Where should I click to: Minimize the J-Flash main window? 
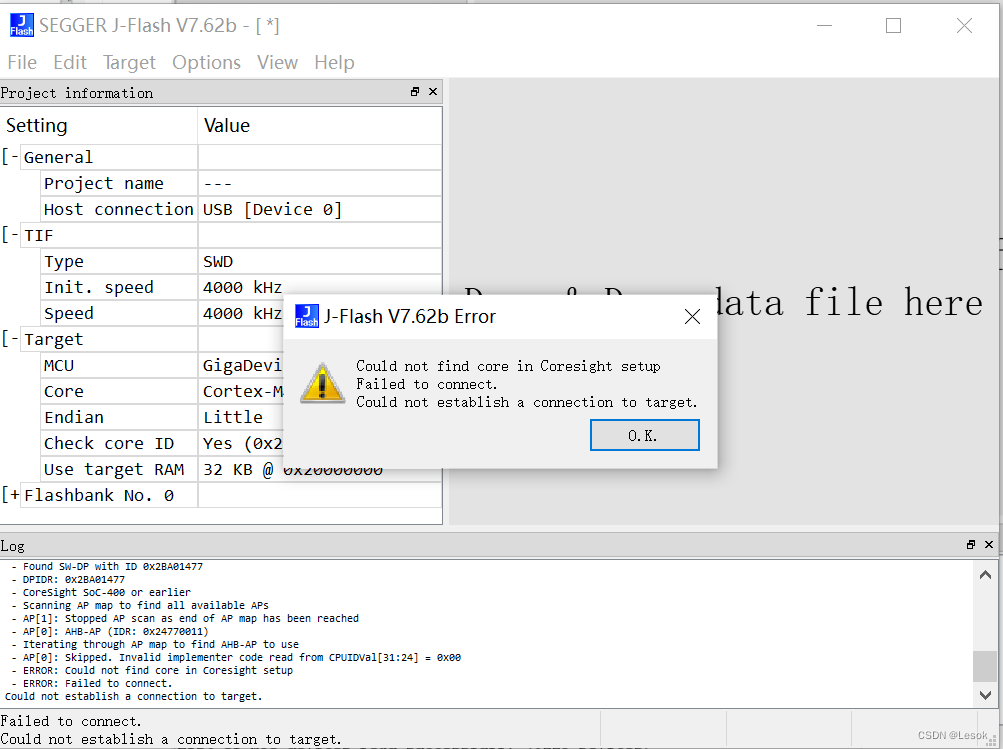[x=825, y=26]
